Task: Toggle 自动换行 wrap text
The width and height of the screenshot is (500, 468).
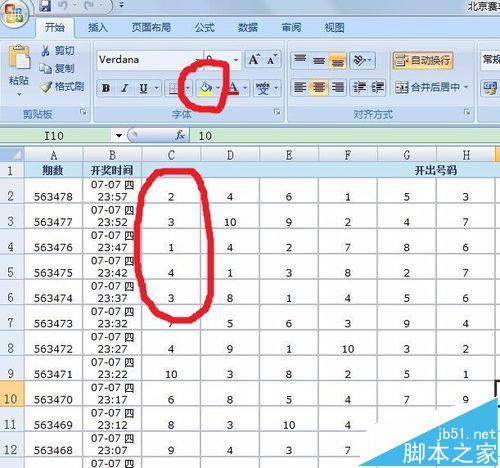Action: [x=422, y=61]
